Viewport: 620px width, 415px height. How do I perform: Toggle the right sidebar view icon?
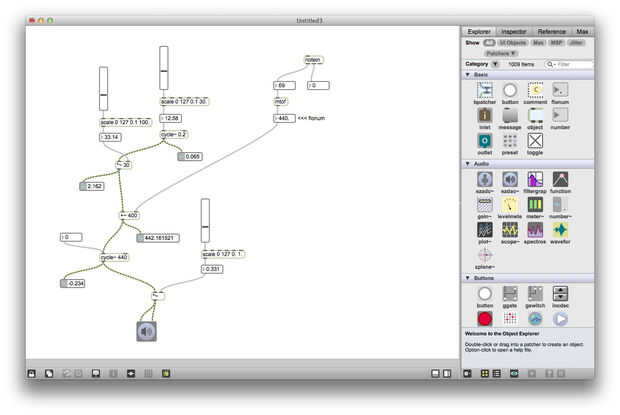pos(447,373)
